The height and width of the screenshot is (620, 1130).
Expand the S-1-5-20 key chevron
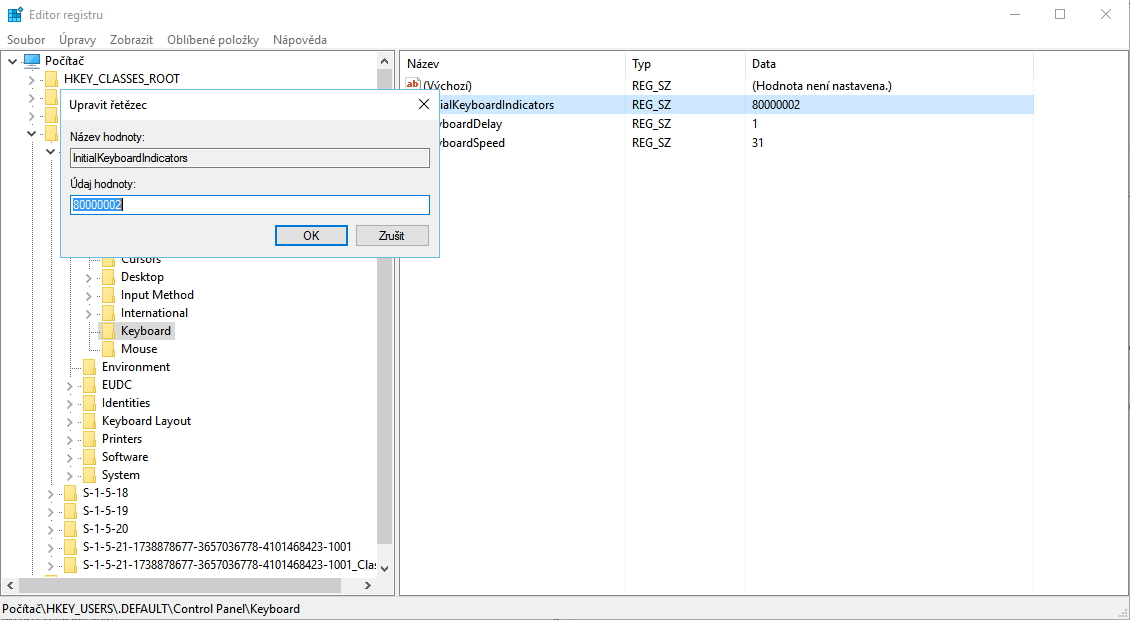point(50,530)
